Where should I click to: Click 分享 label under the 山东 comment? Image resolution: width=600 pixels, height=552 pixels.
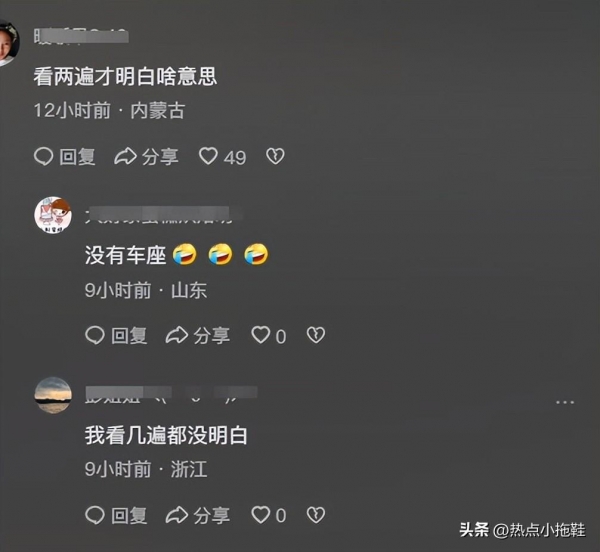[212, 336]
